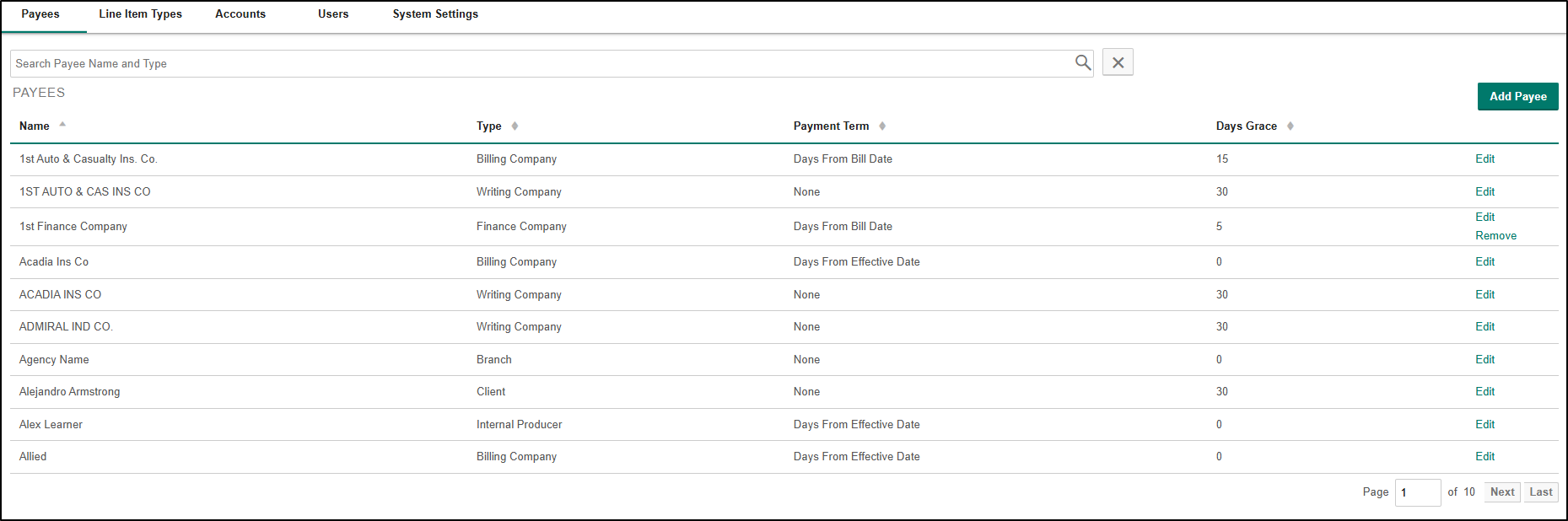
Task: Remove 1st Finance Company payee
Action: [1495, 235]
